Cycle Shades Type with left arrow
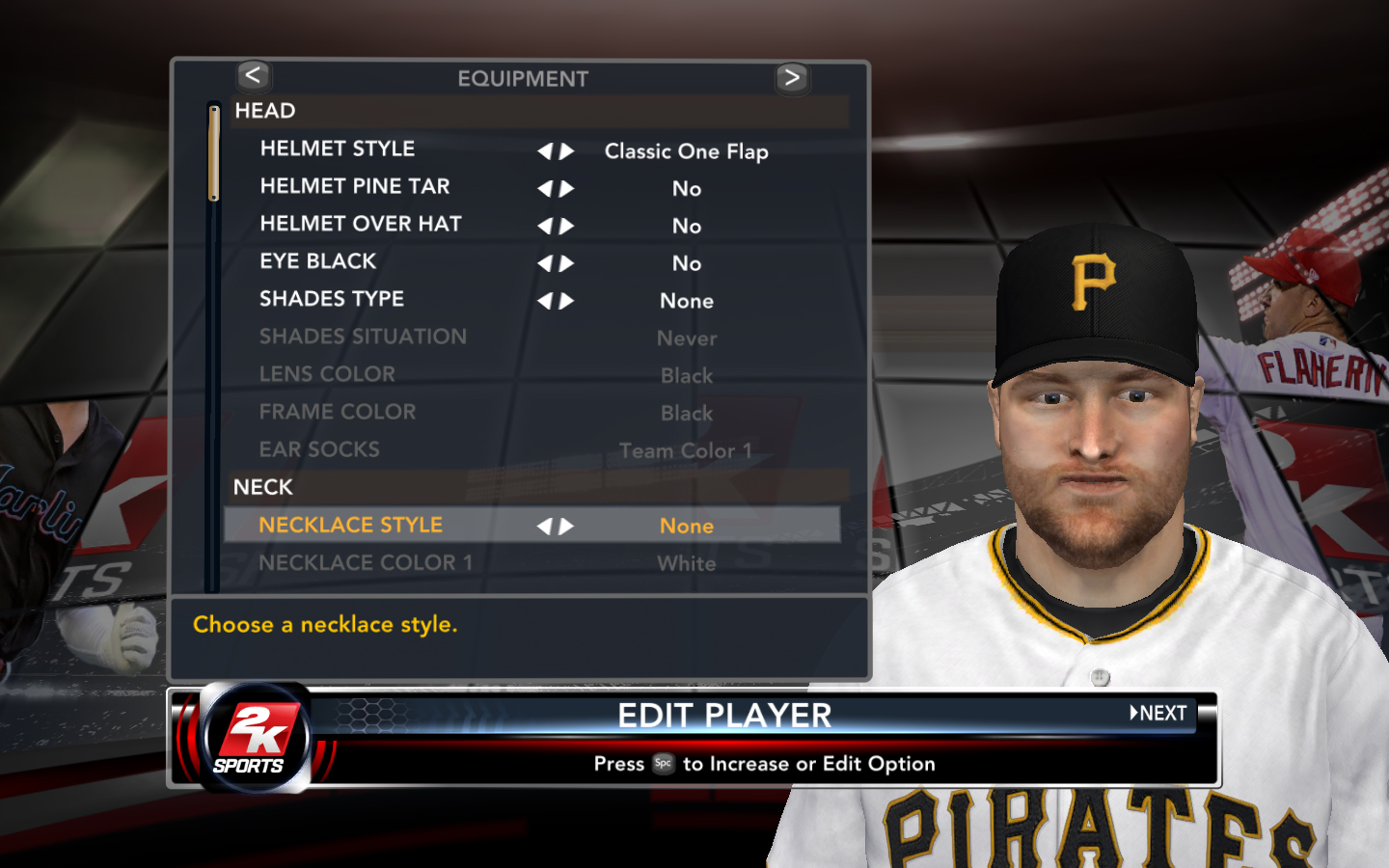 click(545, 301)
